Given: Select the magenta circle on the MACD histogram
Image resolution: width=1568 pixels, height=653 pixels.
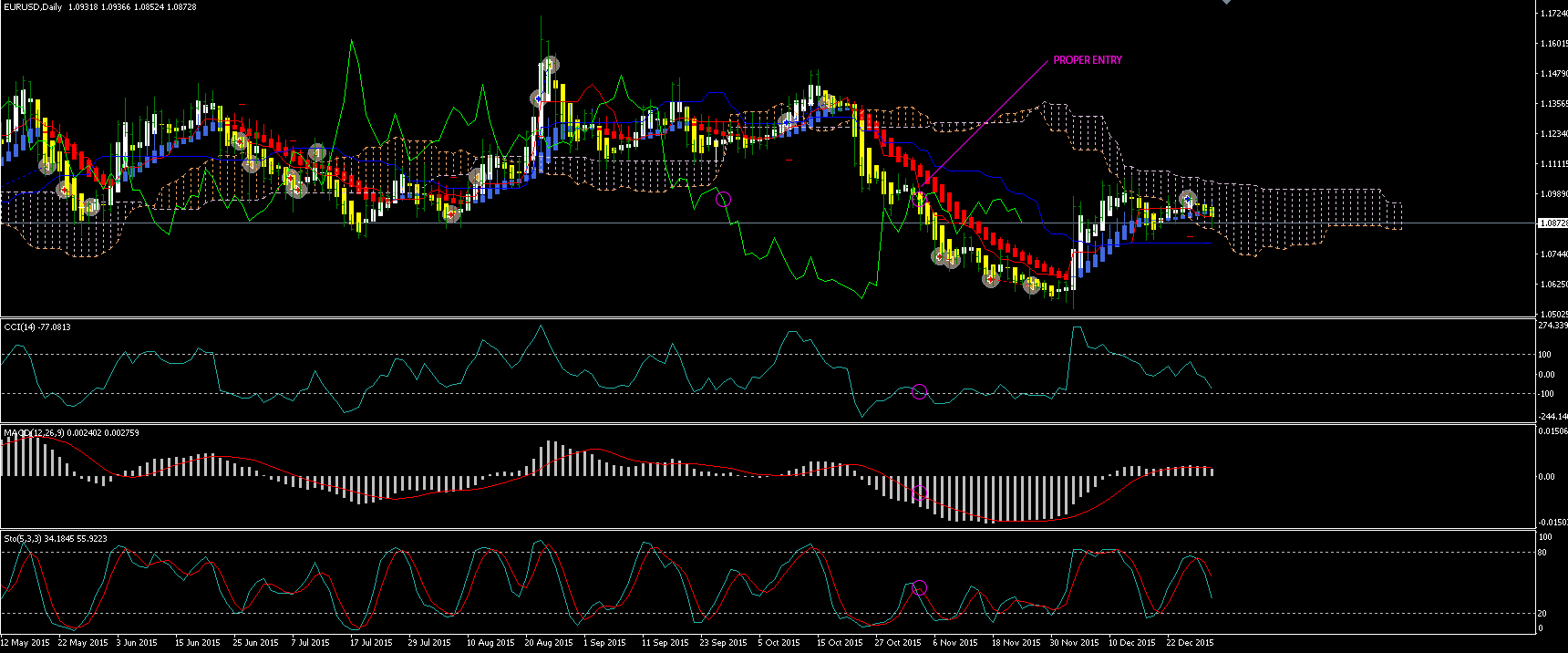Looking at the screenshot, I should 919,492.
